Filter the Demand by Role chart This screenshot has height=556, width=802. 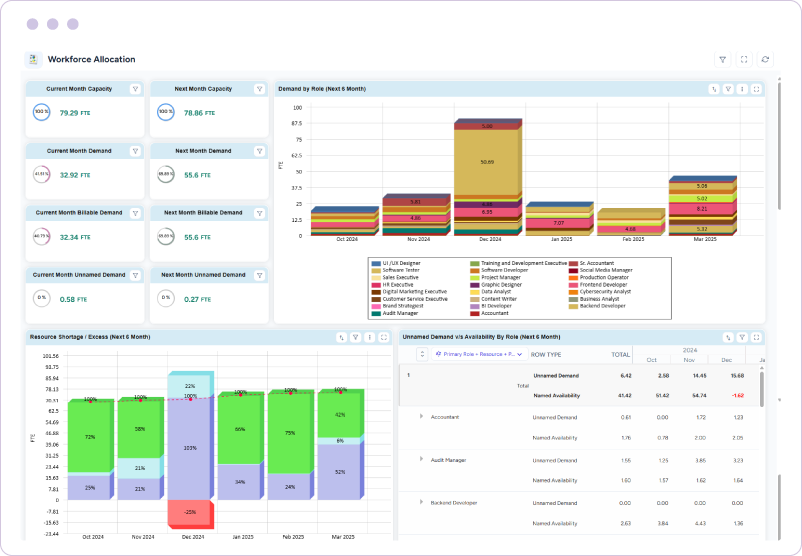pyautogui.click(x=728, y=89)
